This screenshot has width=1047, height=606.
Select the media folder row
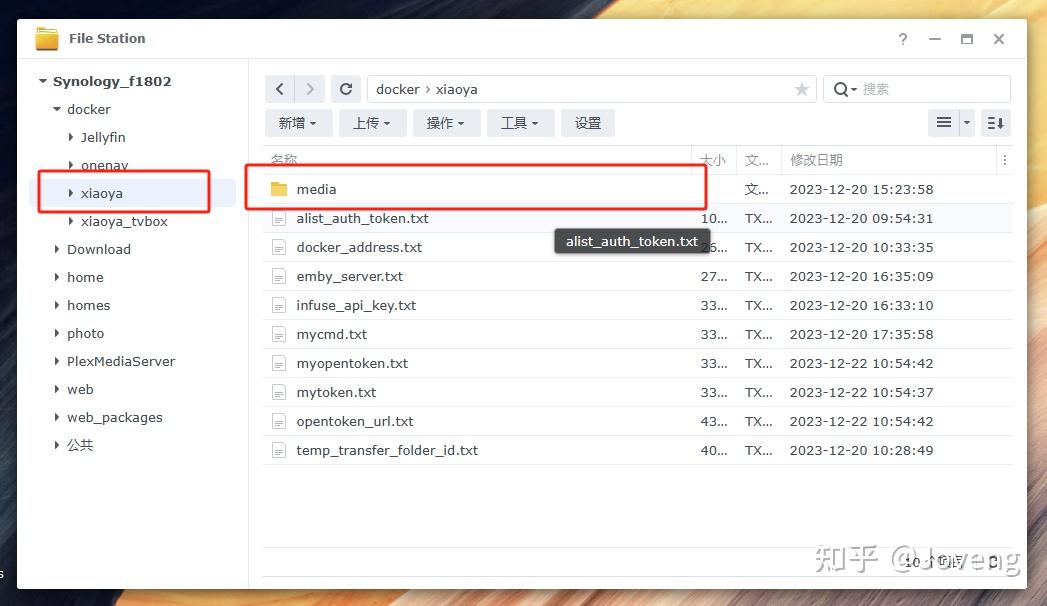(x=638, y=190)
